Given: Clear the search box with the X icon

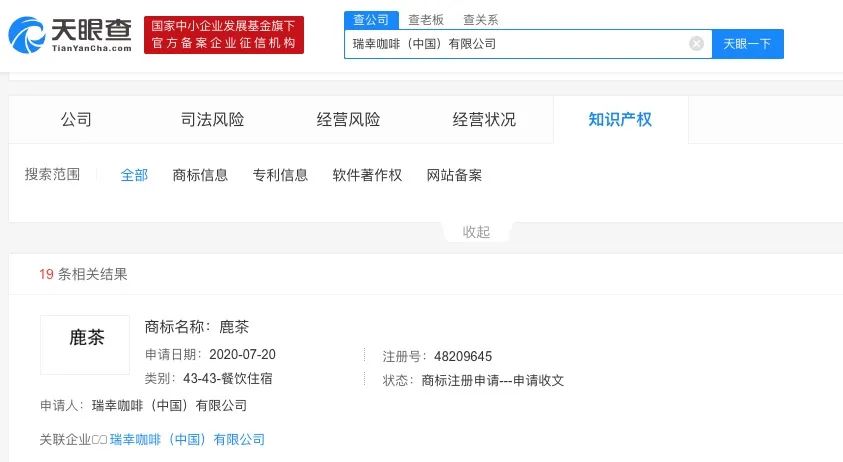Looking at the screenshot, I should pyautogui.click(x=696, y=44).
